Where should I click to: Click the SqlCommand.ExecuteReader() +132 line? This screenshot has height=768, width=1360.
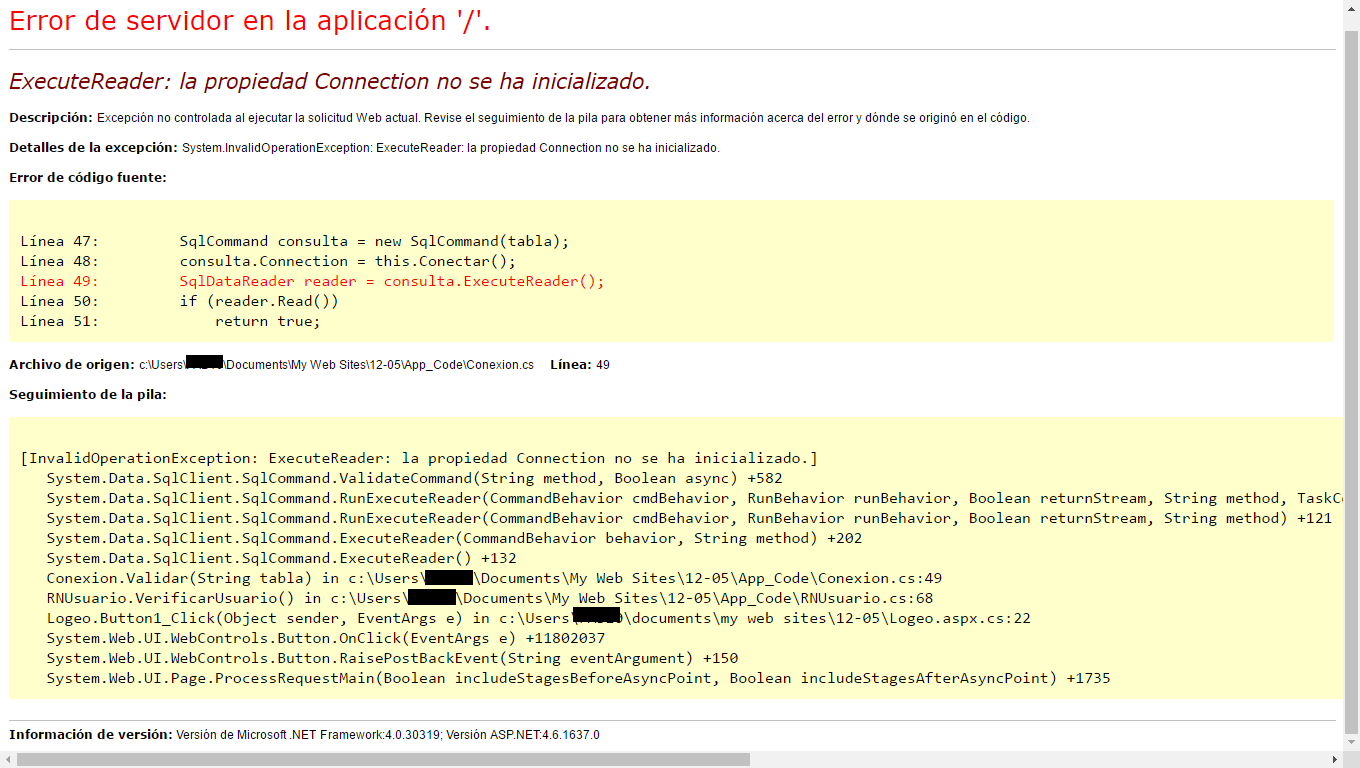click(281, 558)
